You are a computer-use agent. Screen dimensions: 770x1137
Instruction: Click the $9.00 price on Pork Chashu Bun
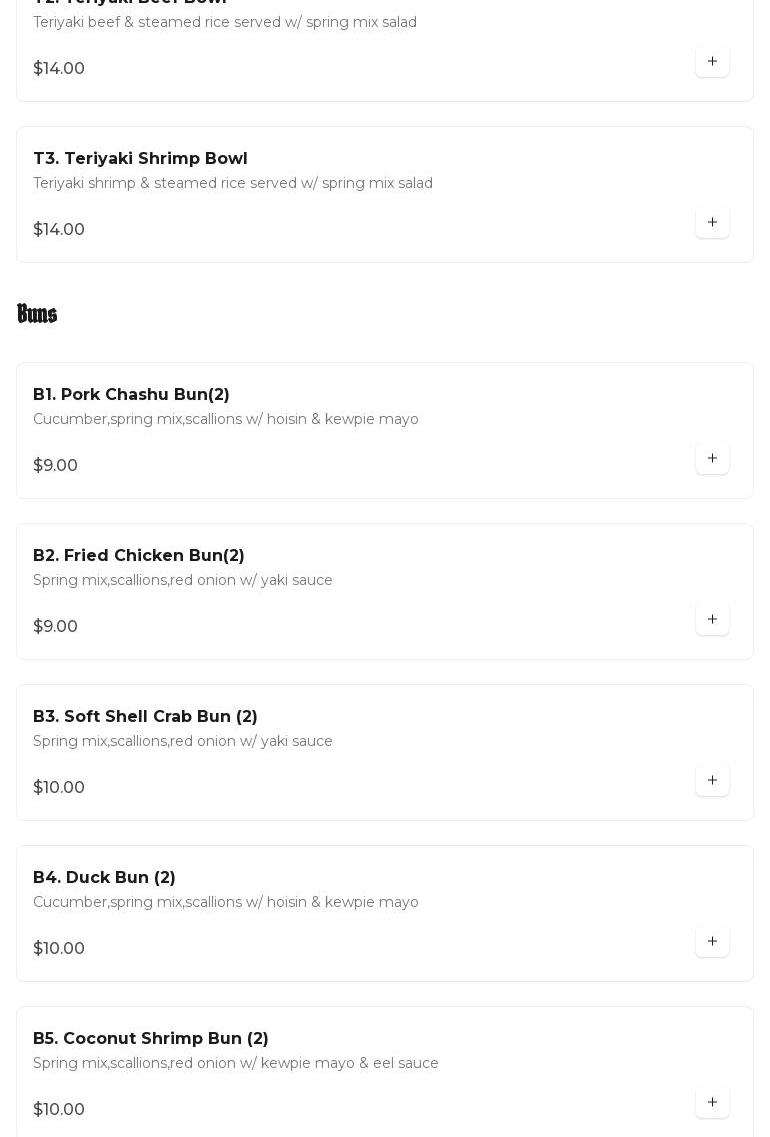point(55,466)
